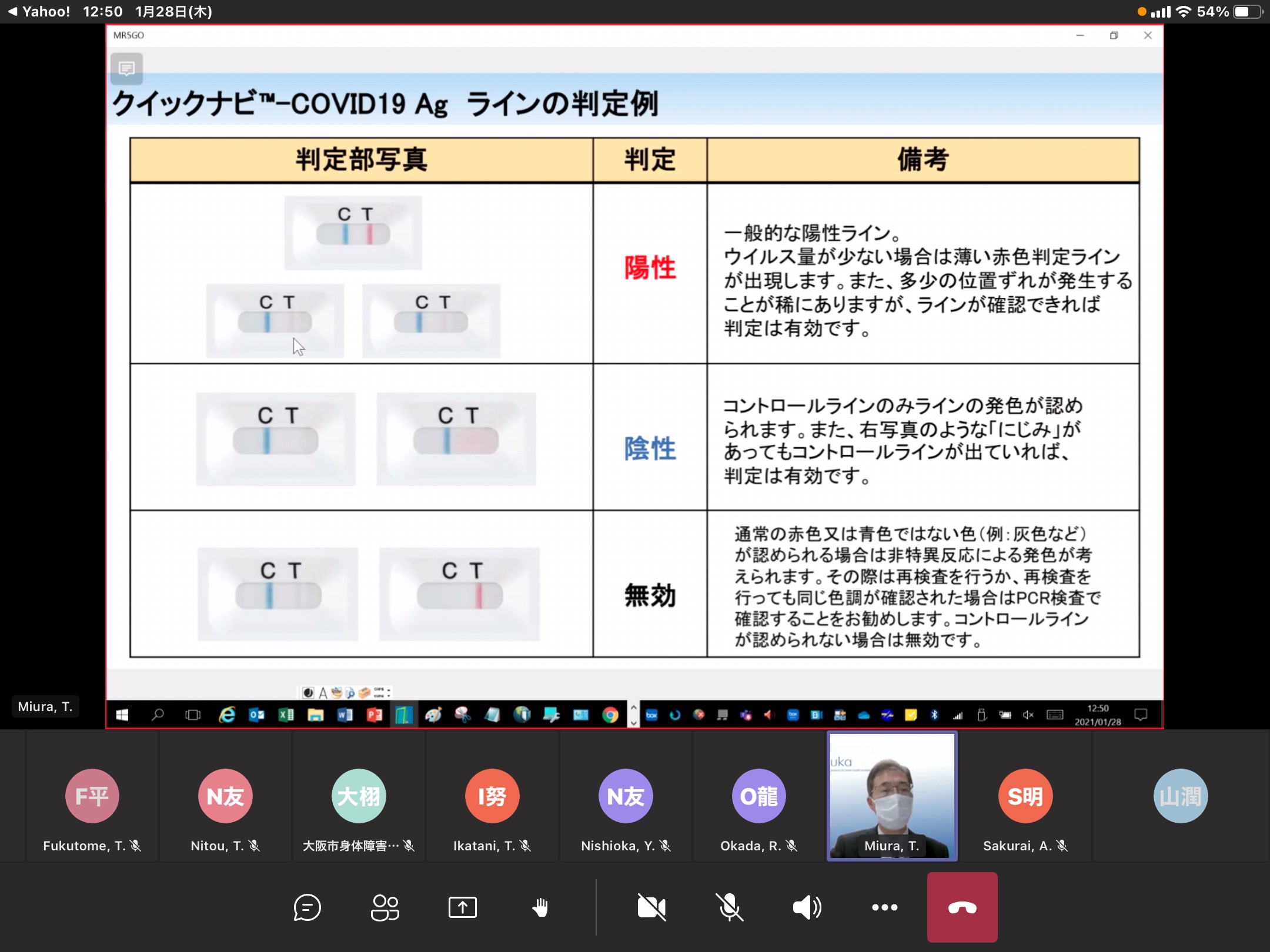This screenshot has width=1270, height=952.
Task: Show the participants list icon
Action: (x=385, y=907)
